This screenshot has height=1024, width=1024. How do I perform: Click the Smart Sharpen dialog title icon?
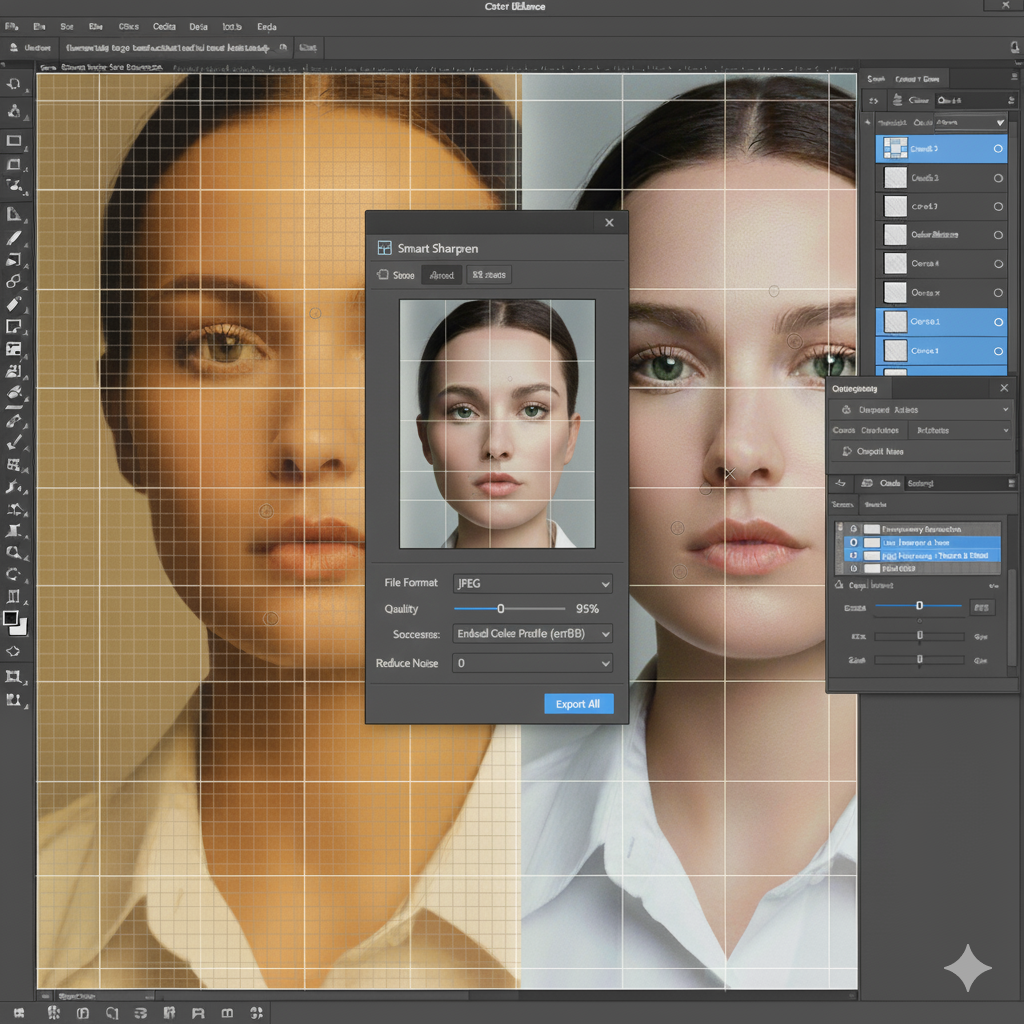coord(383,248)
